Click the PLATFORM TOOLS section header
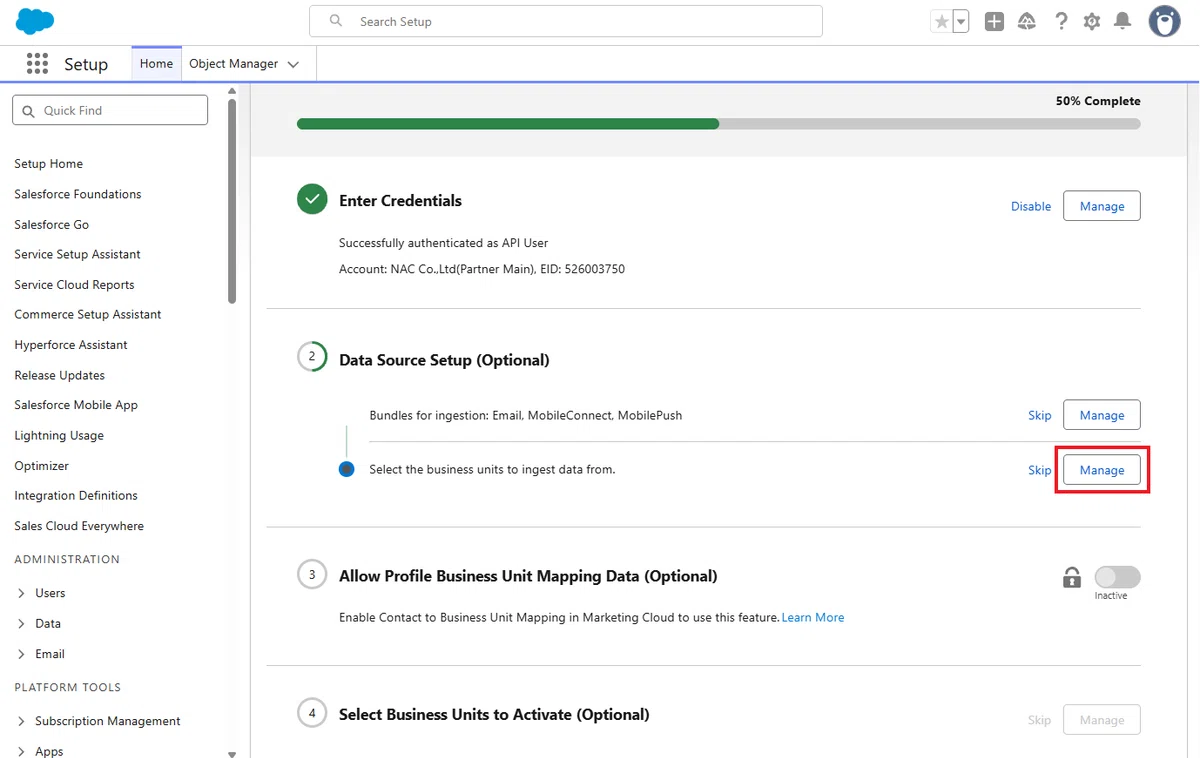This screenshot has width=1200, height=758. pos(67,687)
